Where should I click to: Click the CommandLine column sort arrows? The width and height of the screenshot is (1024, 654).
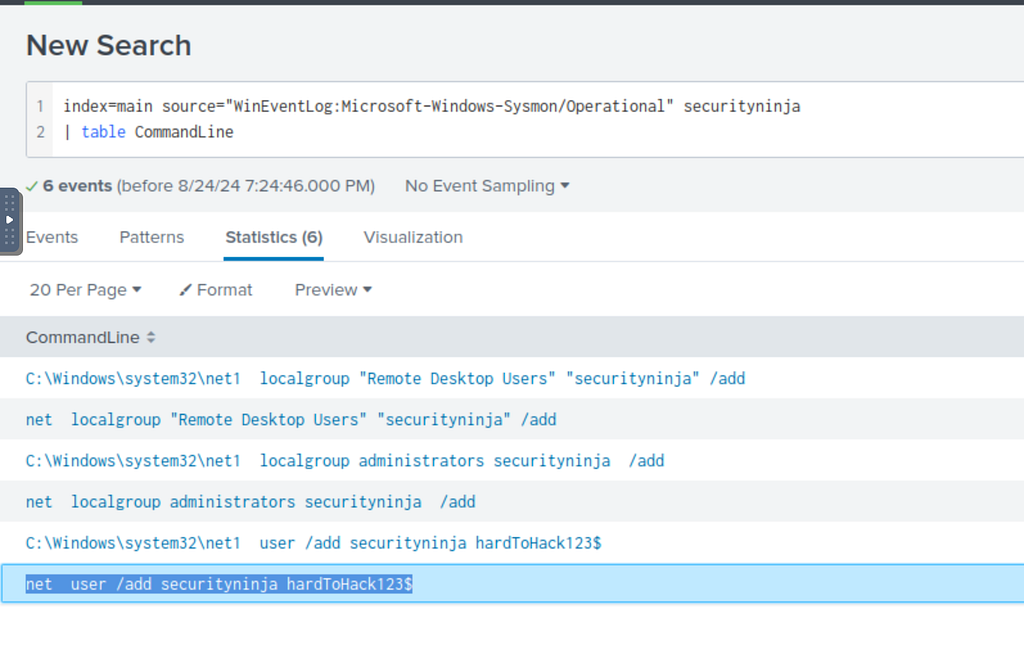(x=151, y=337)
